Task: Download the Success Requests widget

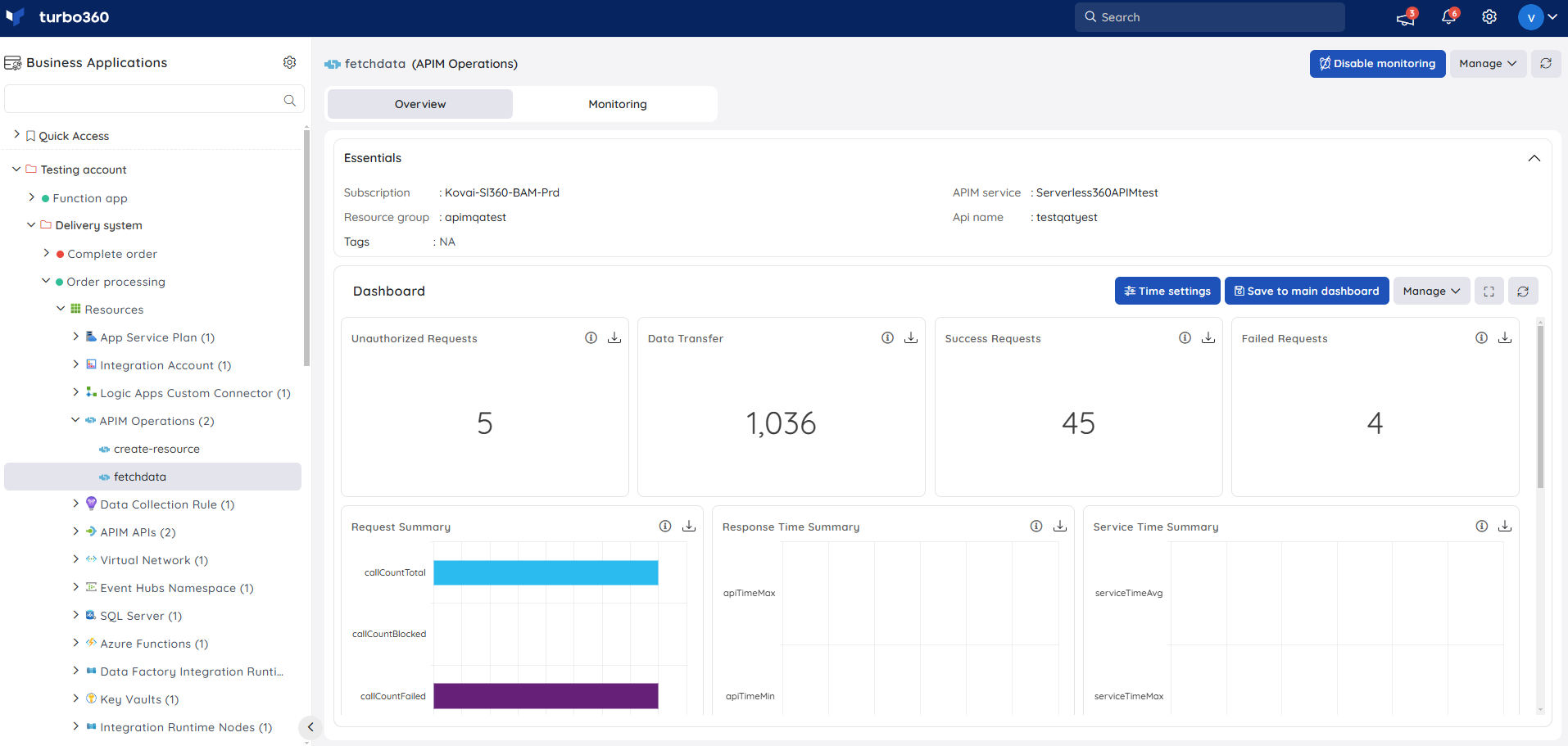Action: (x=1208, y=338)
